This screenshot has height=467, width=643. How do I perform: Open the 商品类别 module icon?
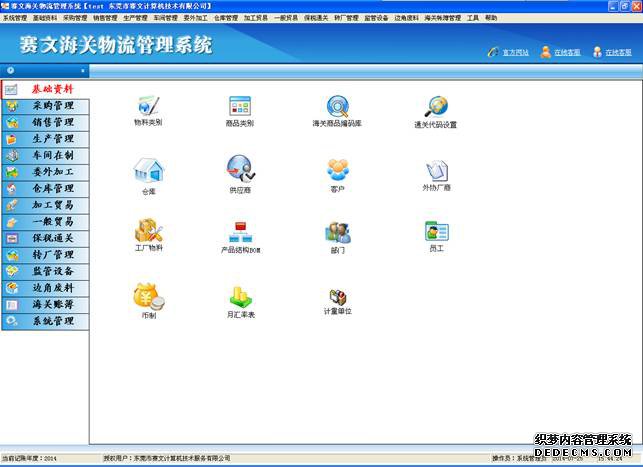click(x=239, y=106)
